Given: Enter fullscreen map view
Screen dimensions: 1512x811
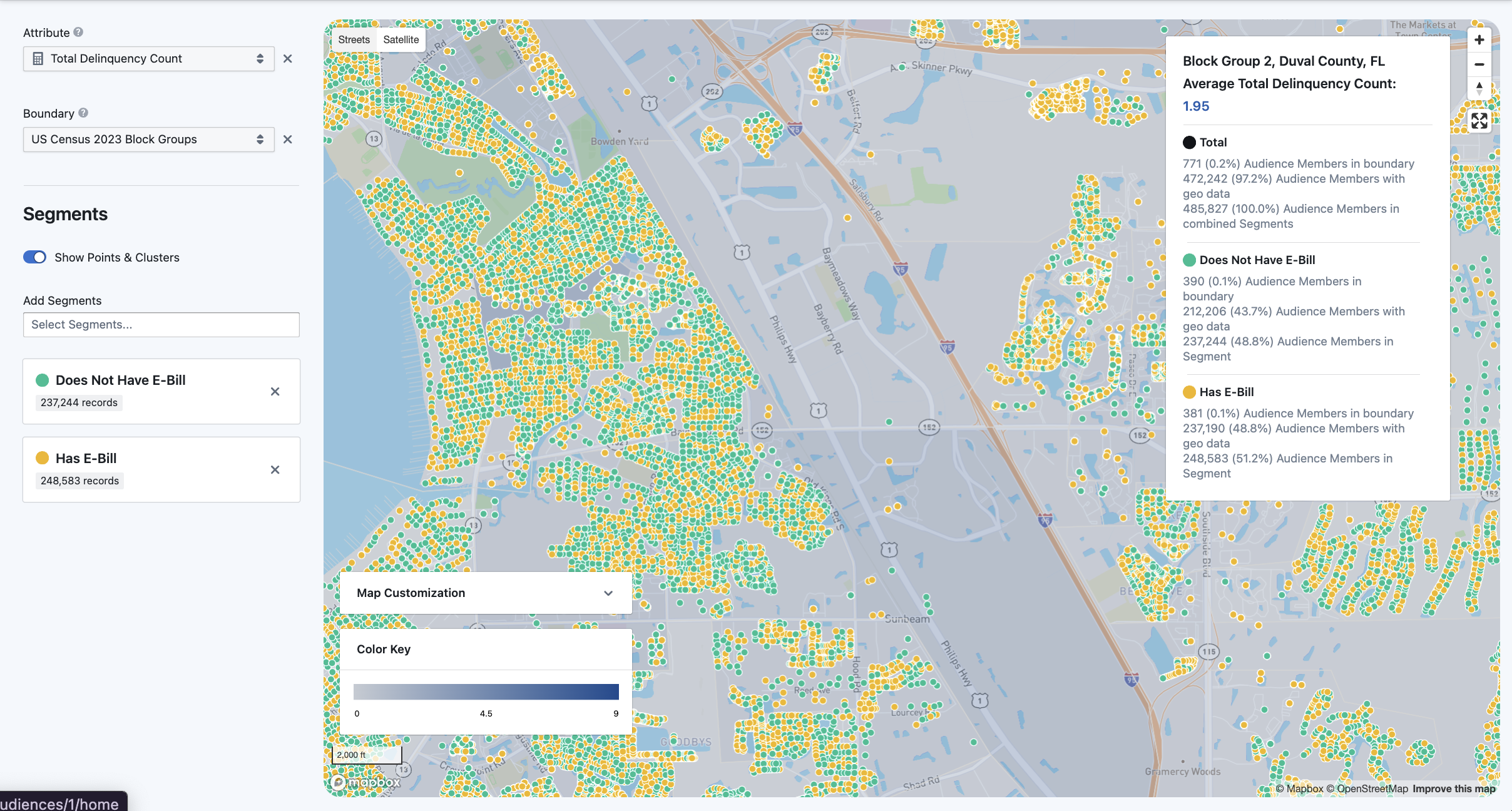Looking at the screenshot, I should pyautogui.click(x=1479, y=121).
